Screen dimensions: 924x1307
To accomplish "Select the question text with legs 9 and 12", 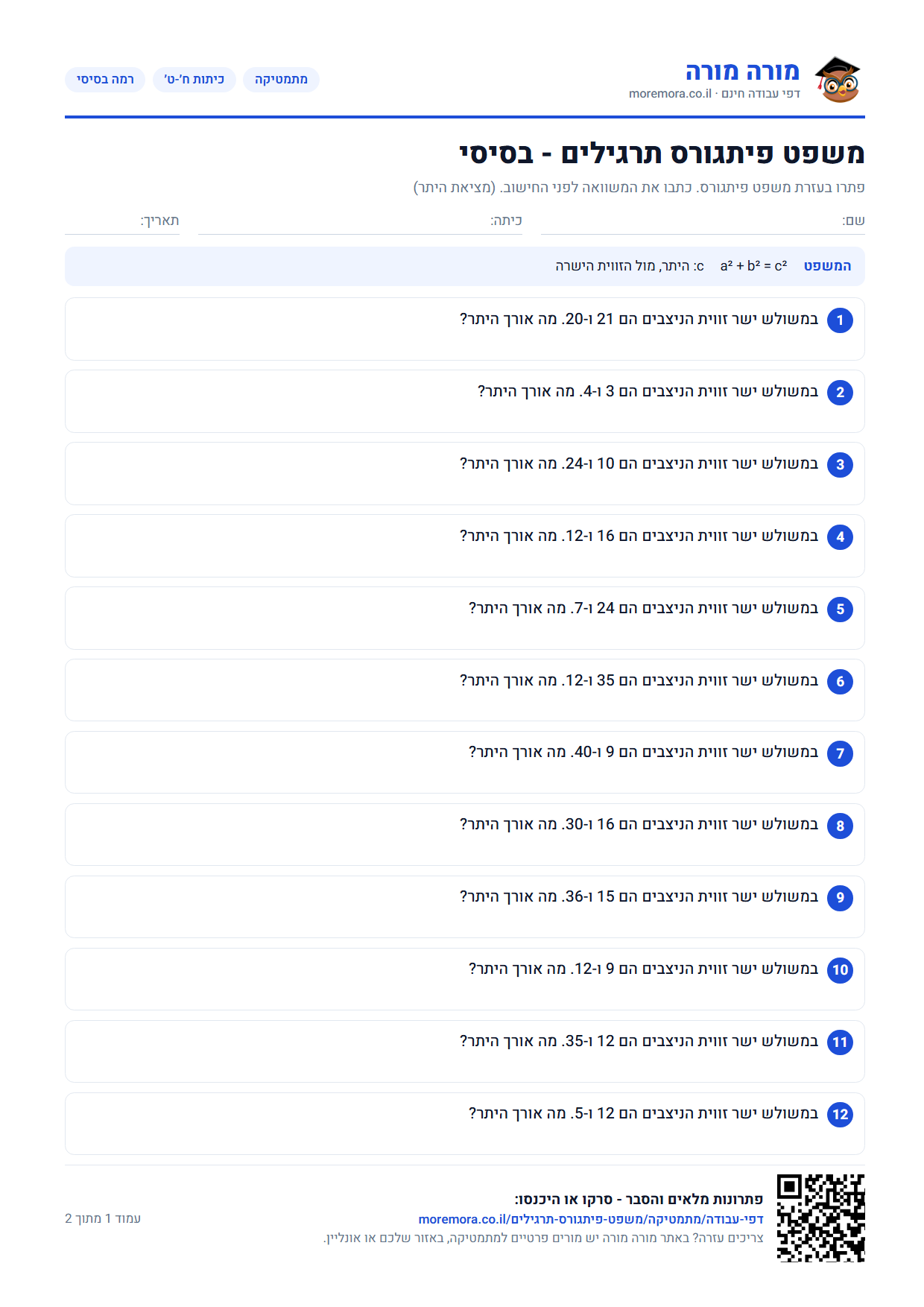I will click(x=643, y=969).
